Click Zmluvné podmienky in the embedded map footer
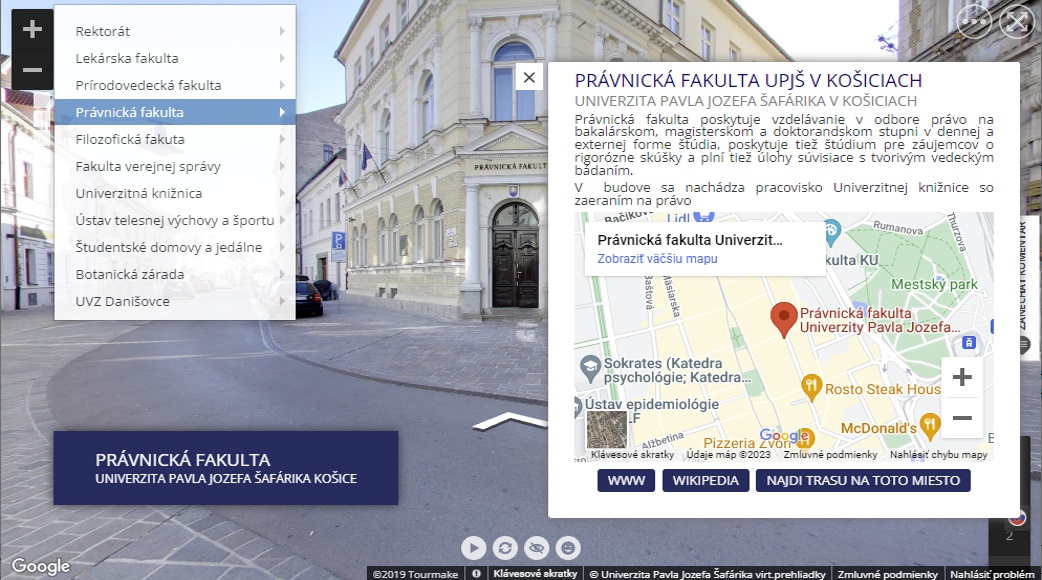 [830, 454]
